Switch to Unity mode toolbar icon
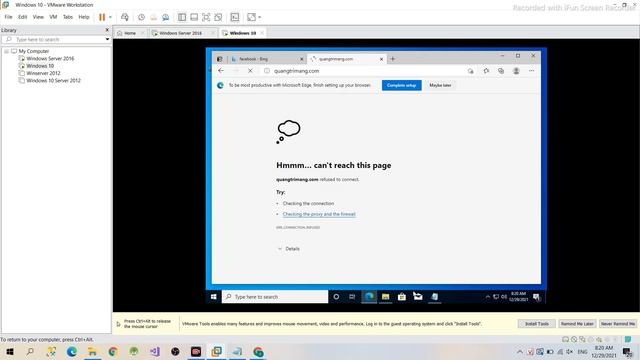Viewport: 640px width, 360px height. (x=218, y=17)
